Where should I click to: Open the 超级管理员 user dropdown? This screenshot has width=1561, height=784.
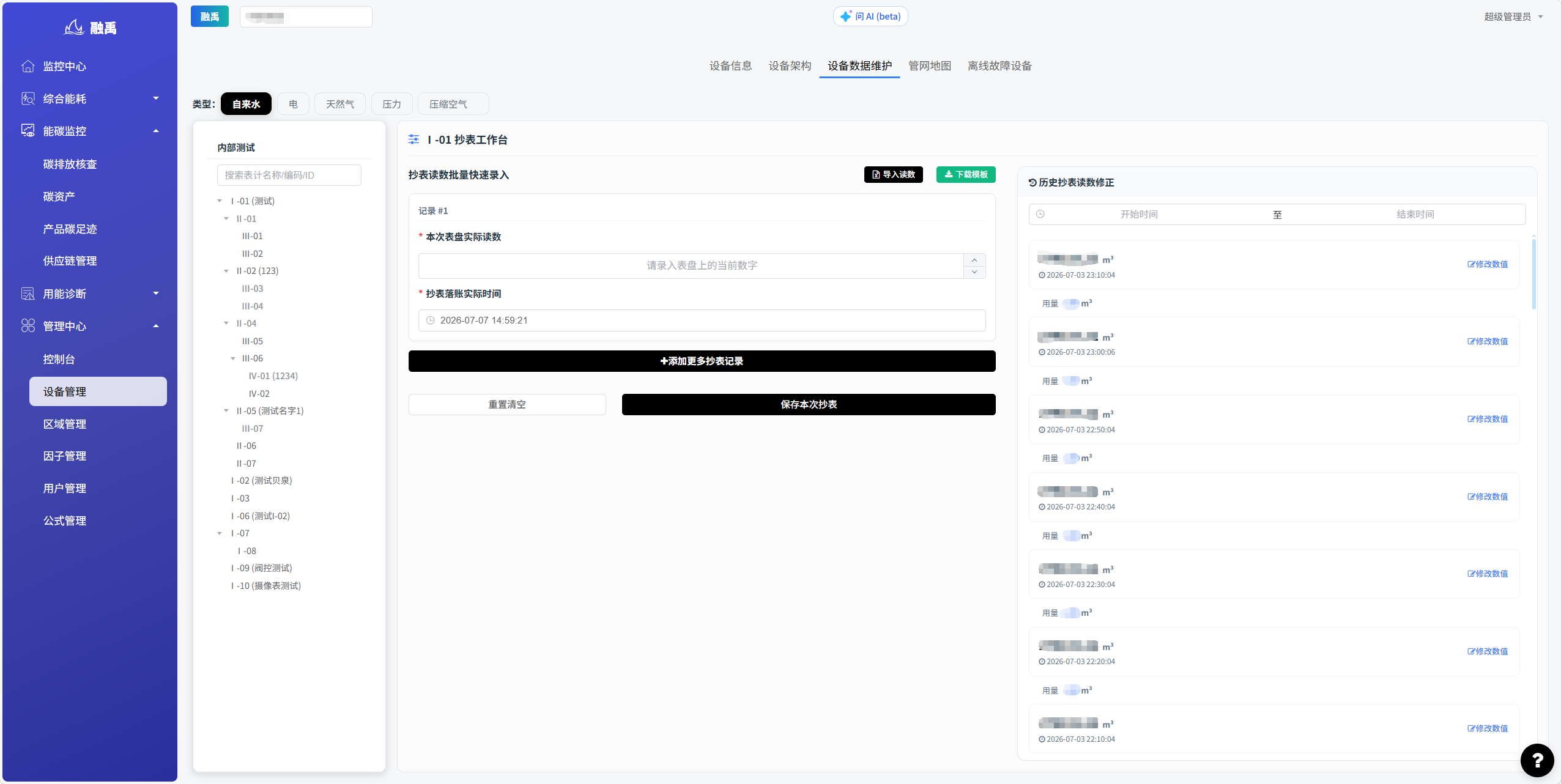click(x=1513, y=17)
